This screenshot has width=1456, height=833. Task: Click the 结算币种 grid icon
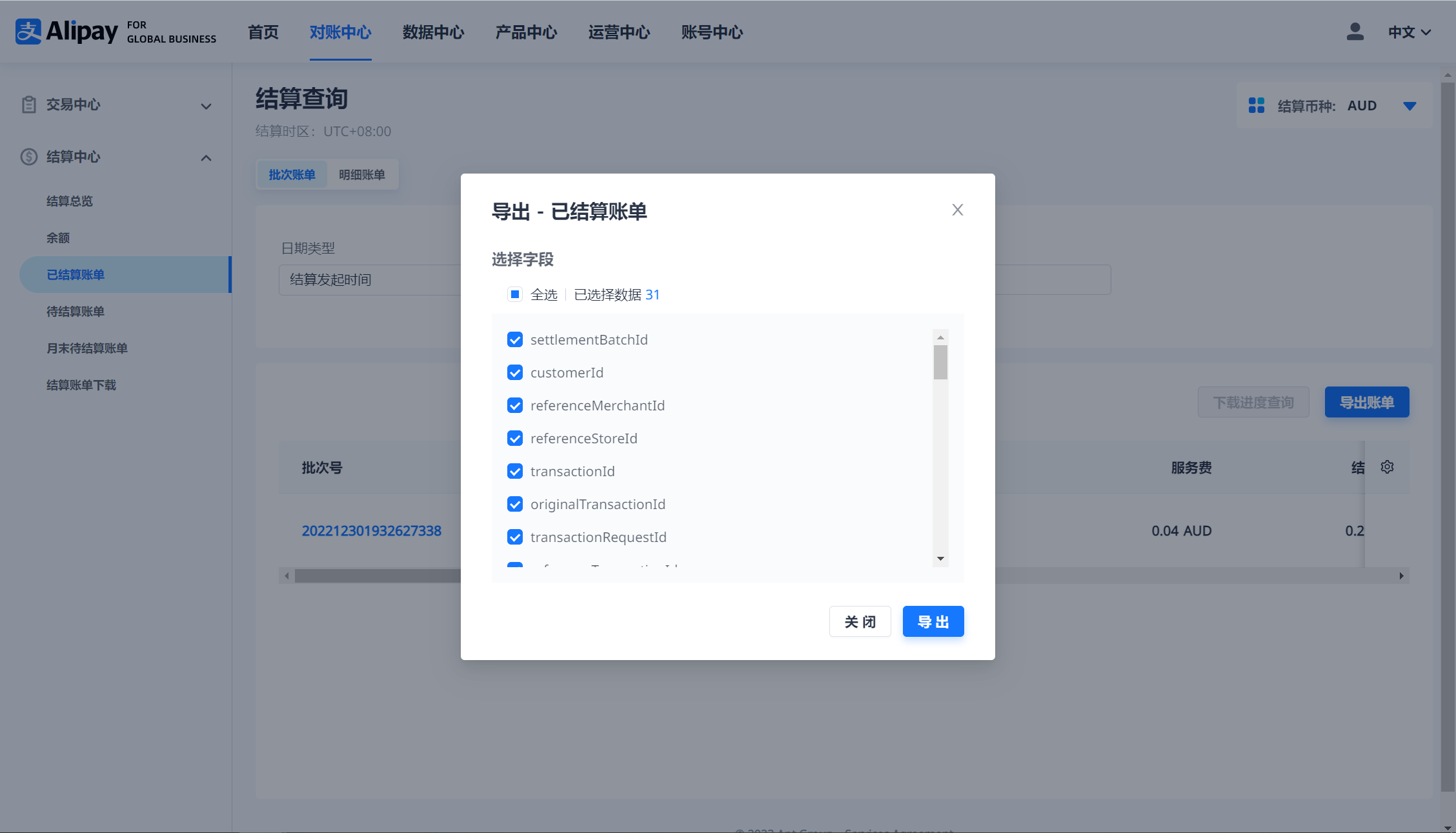[1256, 106]
